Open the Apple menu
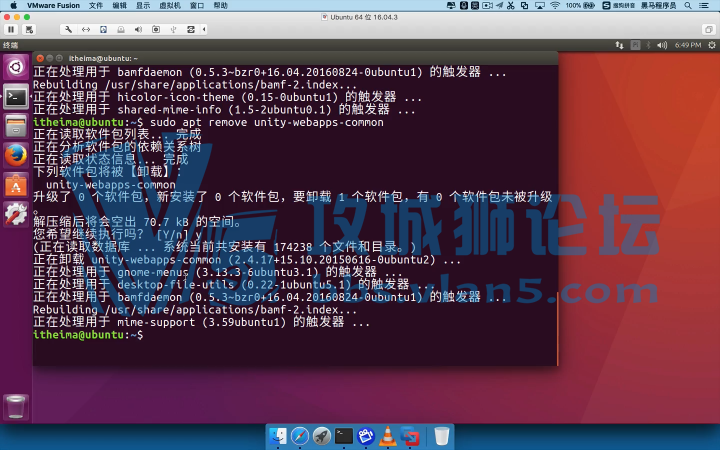Image resolution: width=720 pixels, height=450 pixels. click(13, 6)
